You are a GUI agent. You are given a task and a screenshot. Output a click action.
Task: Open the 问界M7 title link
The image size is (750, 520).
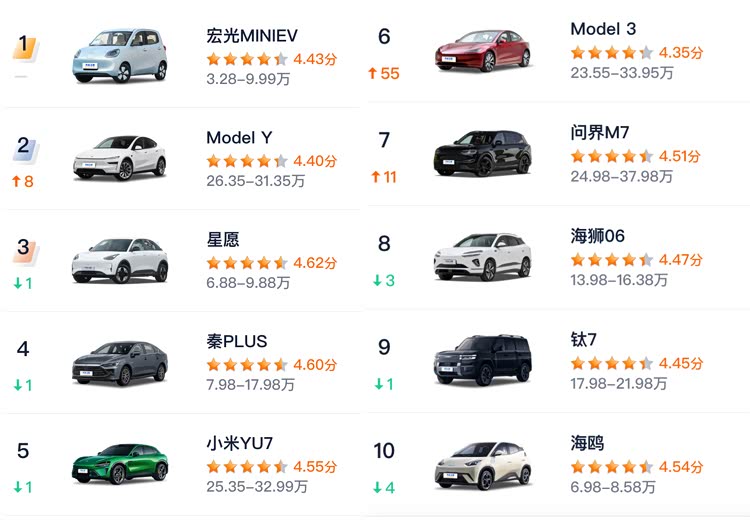tap(600, 133)
